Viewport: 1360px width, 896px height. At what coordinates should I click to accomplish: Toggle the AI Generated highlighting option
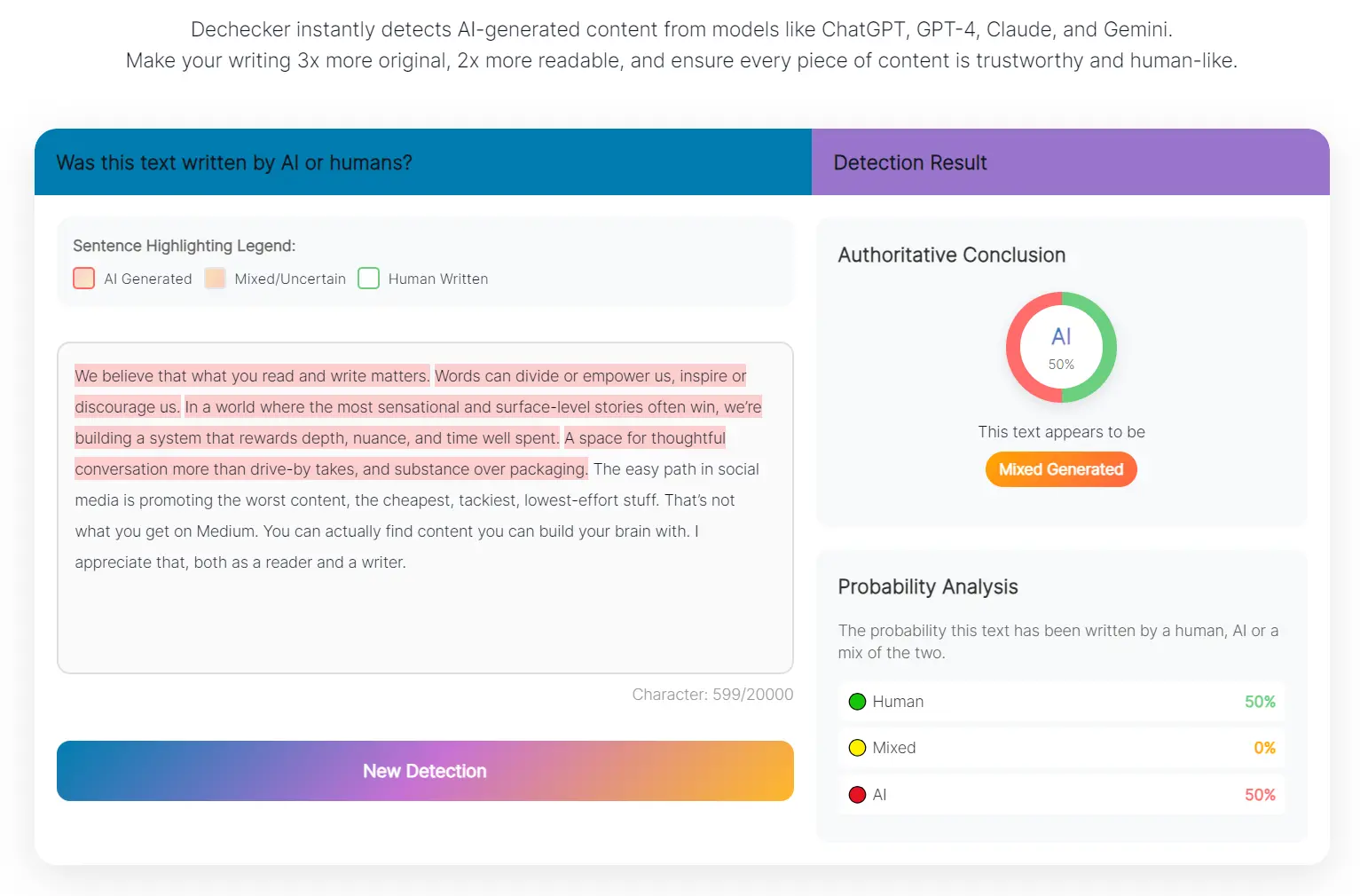tap(83, 278)
